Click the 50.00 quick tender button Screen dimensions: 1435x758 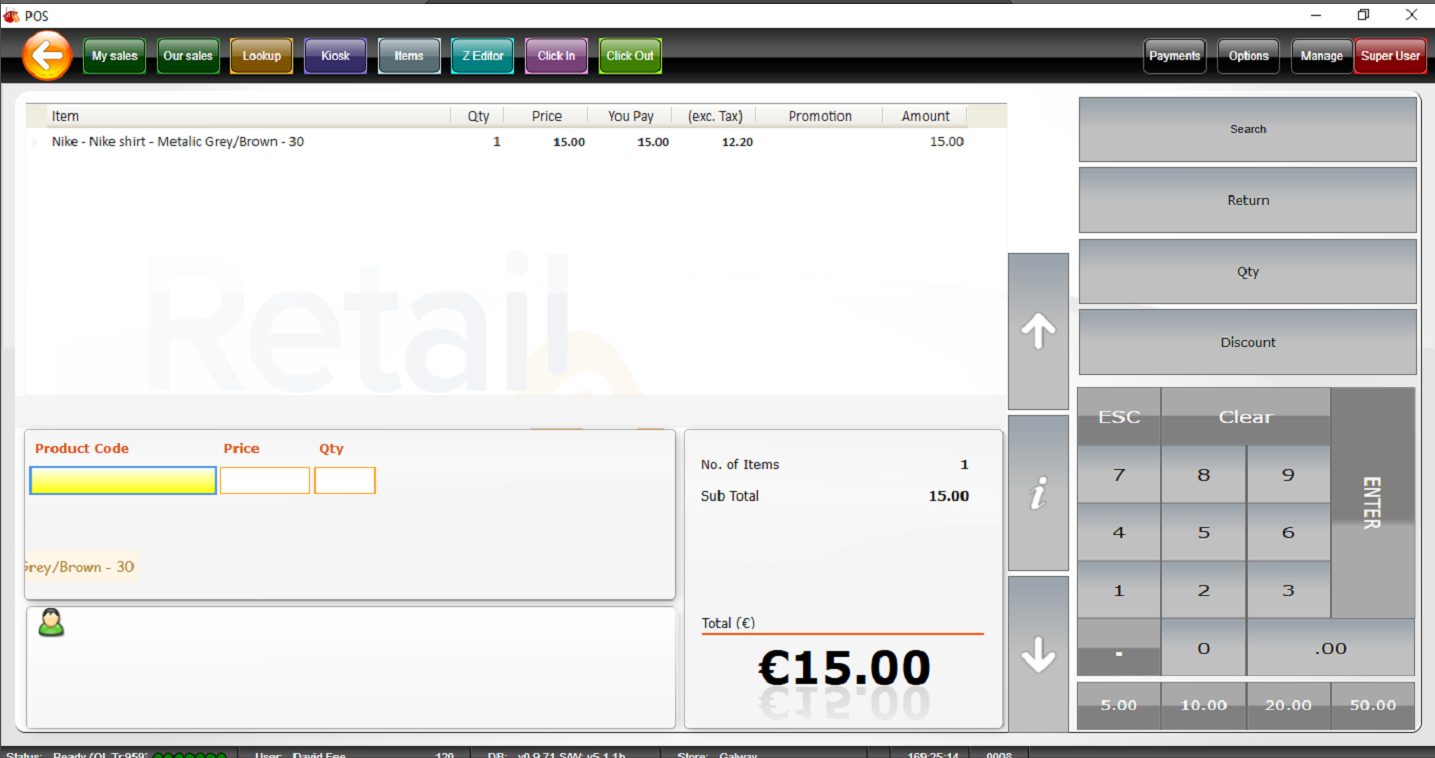point(1373,705)
